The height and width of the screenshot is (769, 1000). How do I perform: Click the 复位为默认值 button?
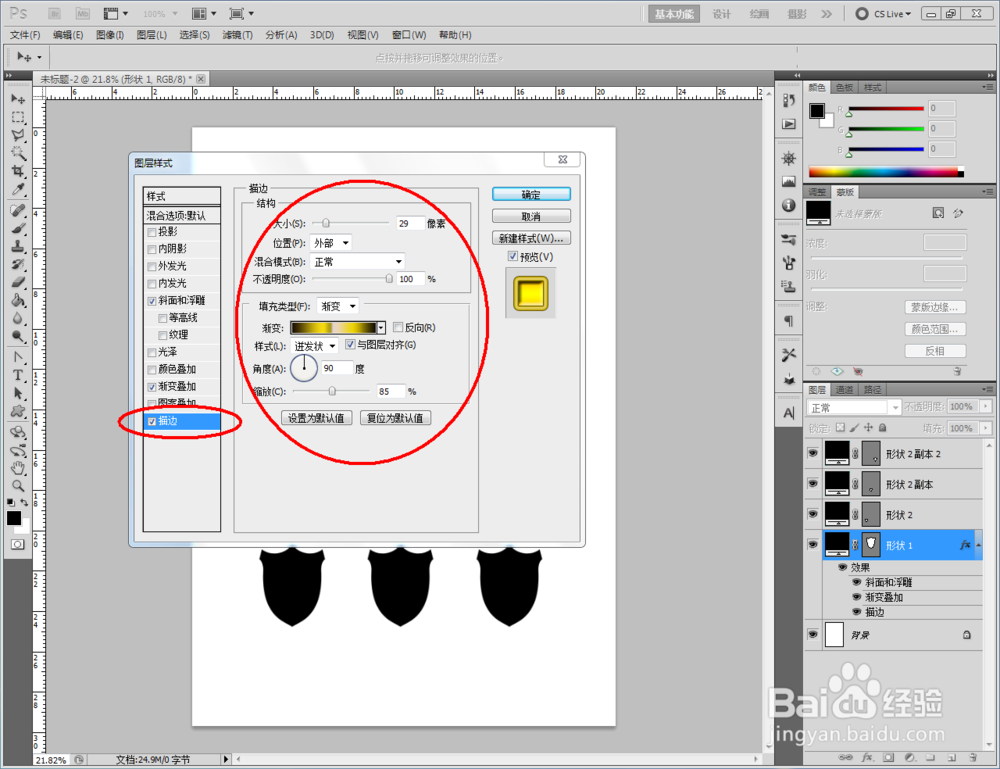point(395,418)
